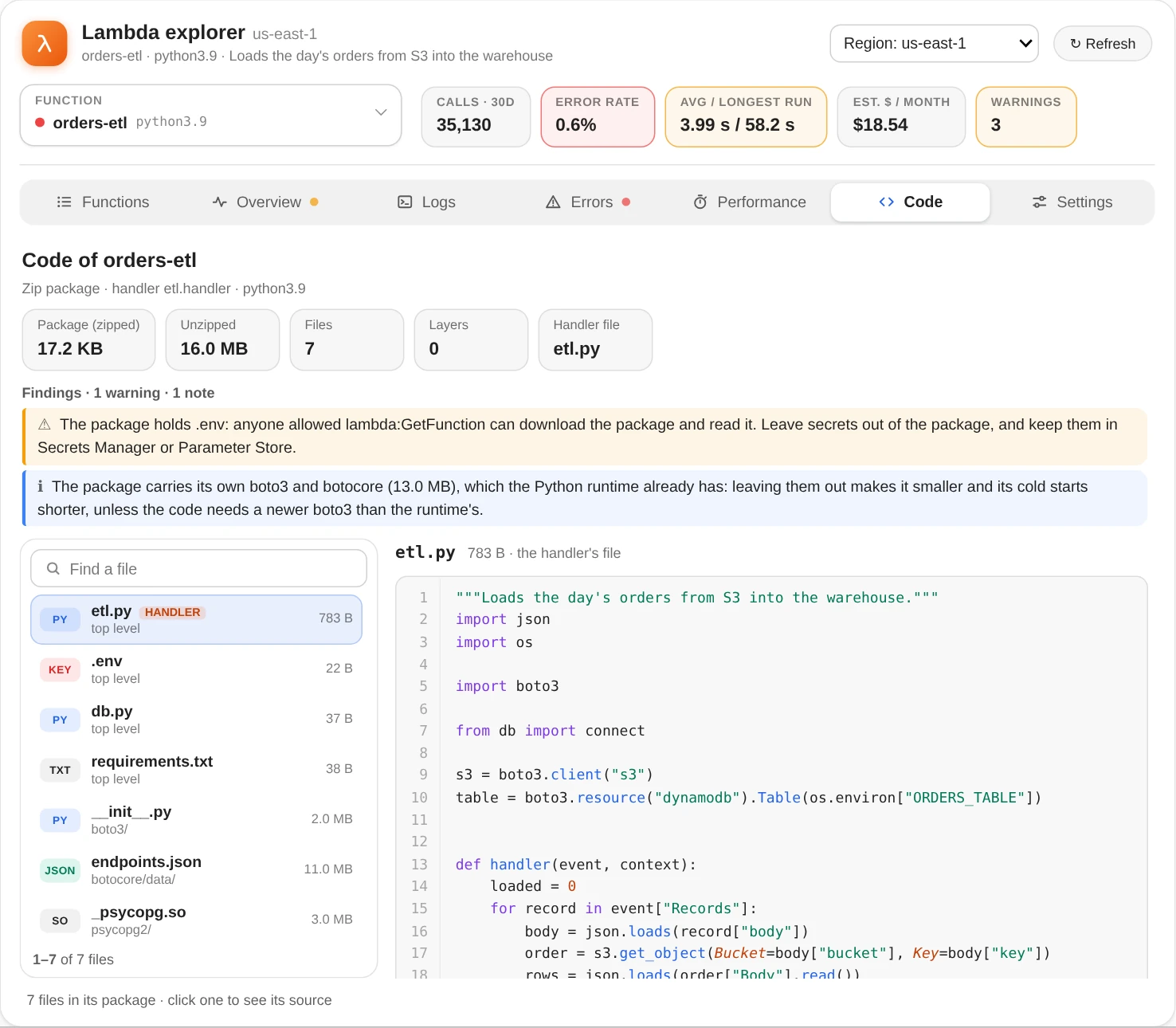1176x1028 pixels.
Task: Open the Errors tab
Action: pos(588,202)
